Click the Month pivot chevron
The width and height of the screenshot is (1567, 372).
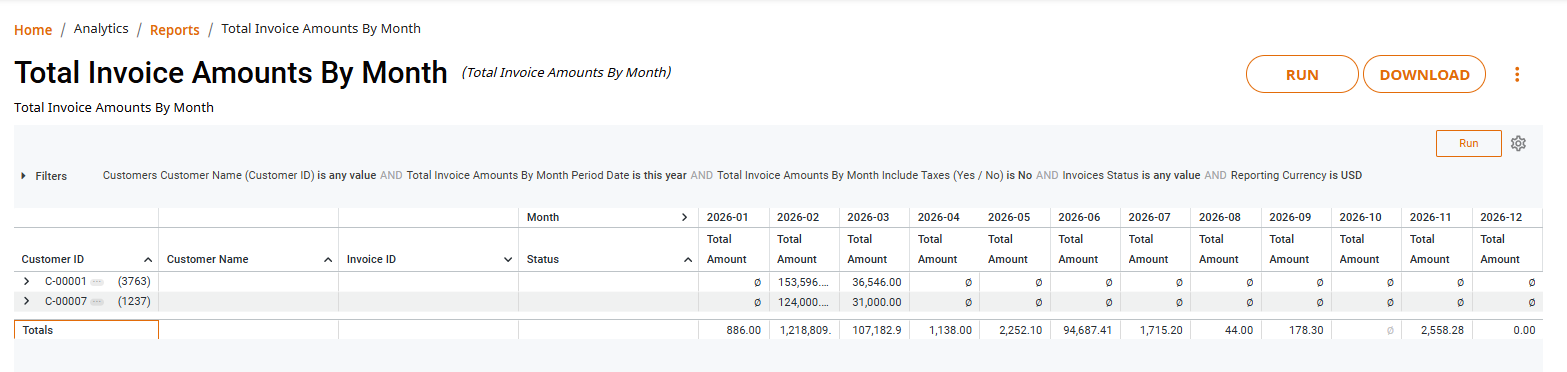[684, 217]
